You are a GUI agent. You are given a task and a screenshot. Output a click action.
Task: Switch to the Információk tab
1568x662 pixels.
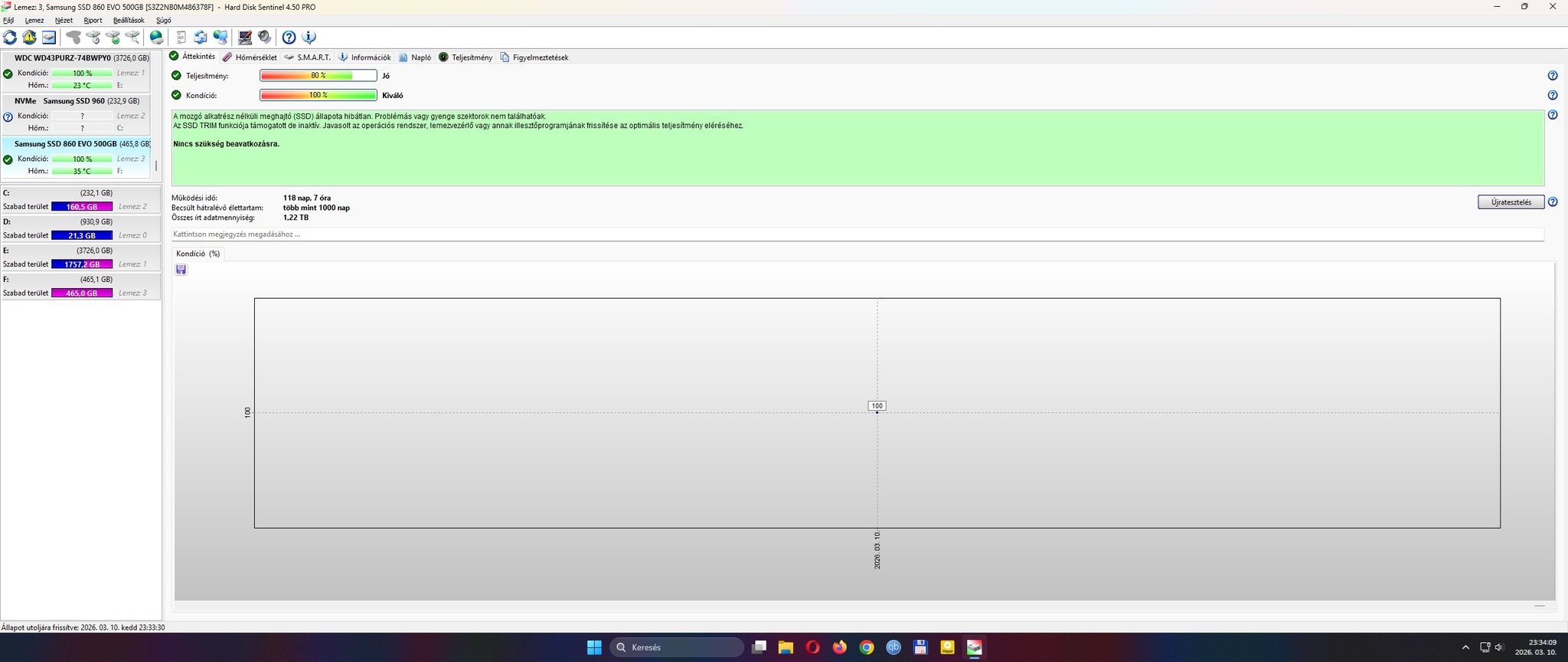[x=364, y=57]
